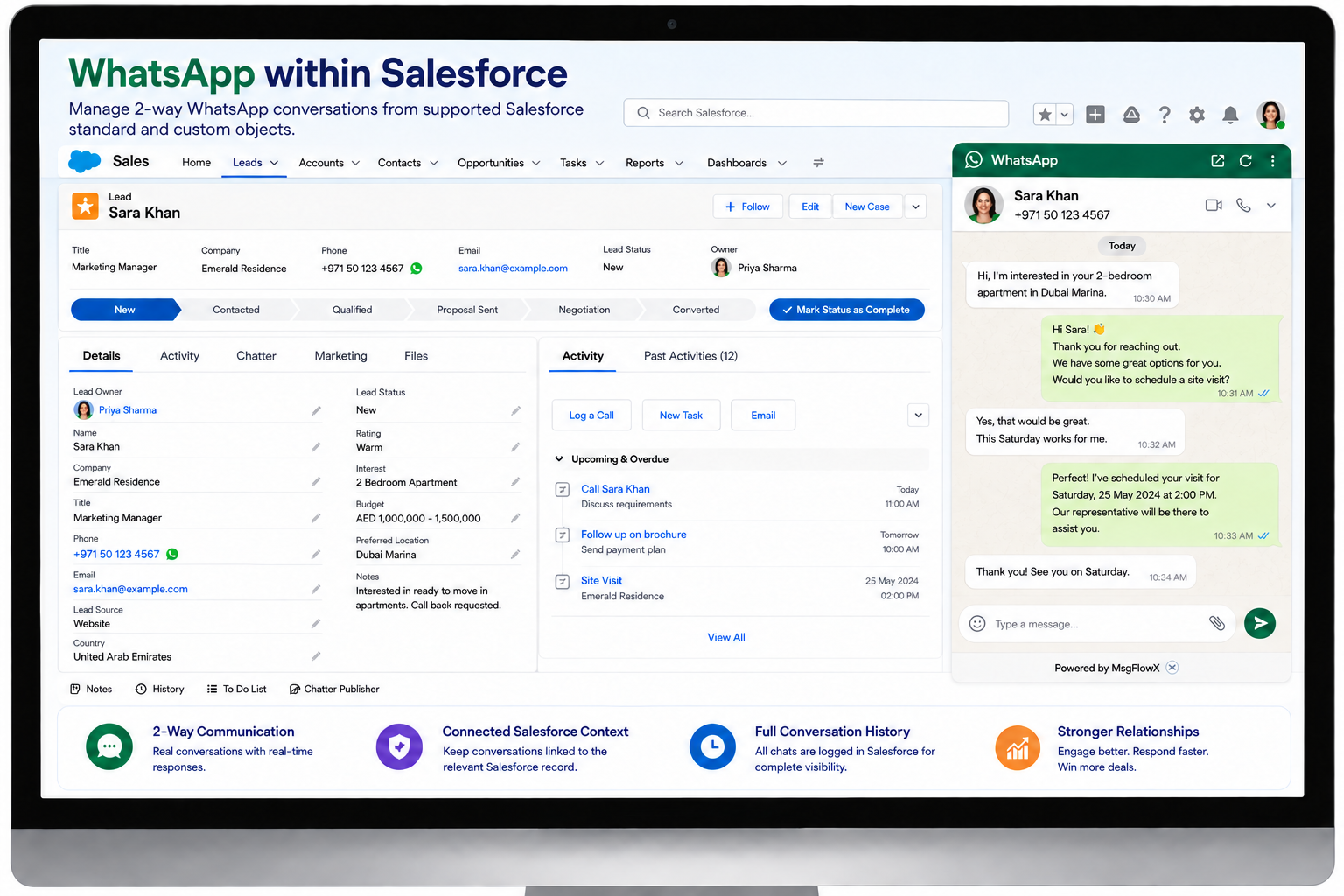Expand the Opportunities navigation dropdown
The height and width of the screenshot is (896, 1344).
pos(535,164)
